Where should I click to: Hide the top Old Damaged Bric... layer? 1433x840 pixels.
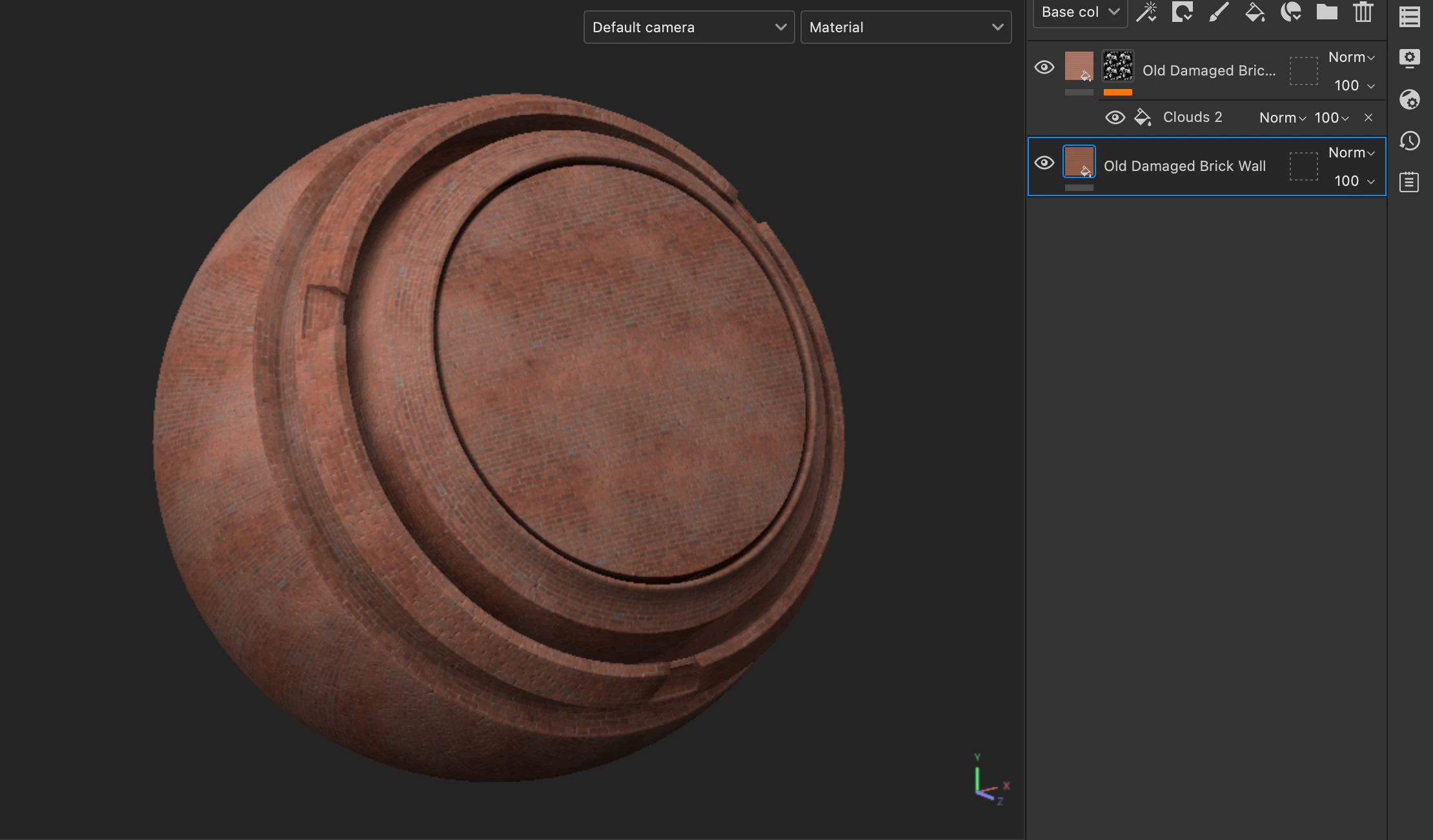click(x=1044, y=67)
